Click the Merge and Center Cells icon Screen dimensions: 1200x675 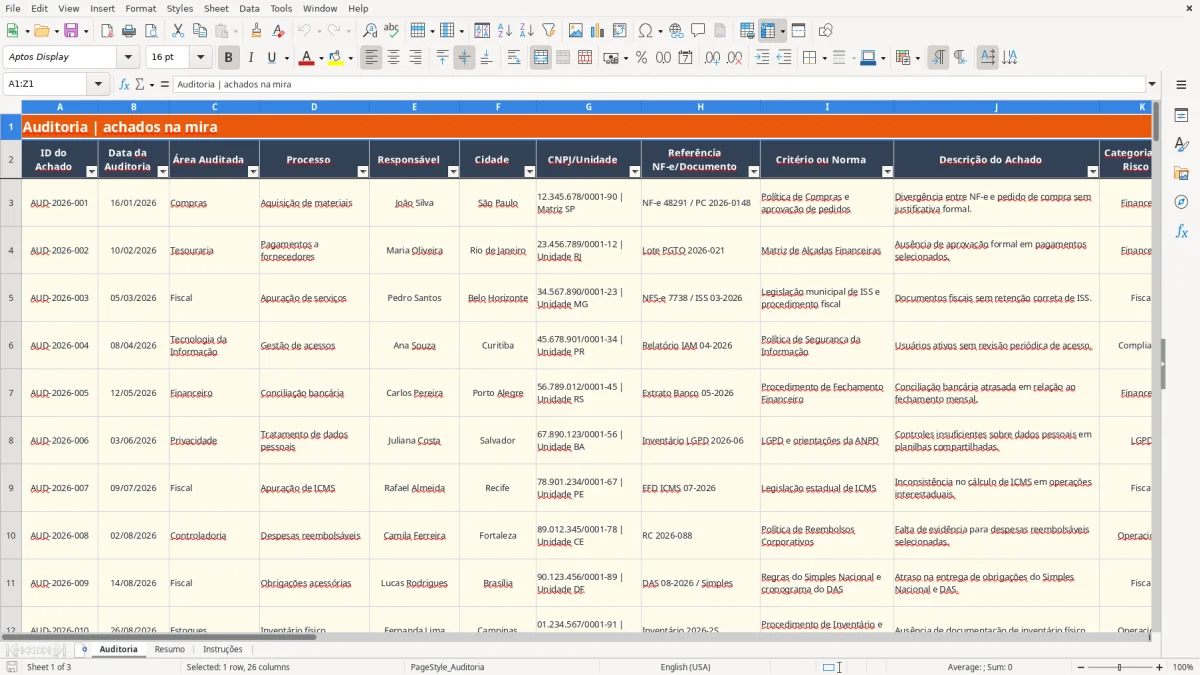click(541, 58)
